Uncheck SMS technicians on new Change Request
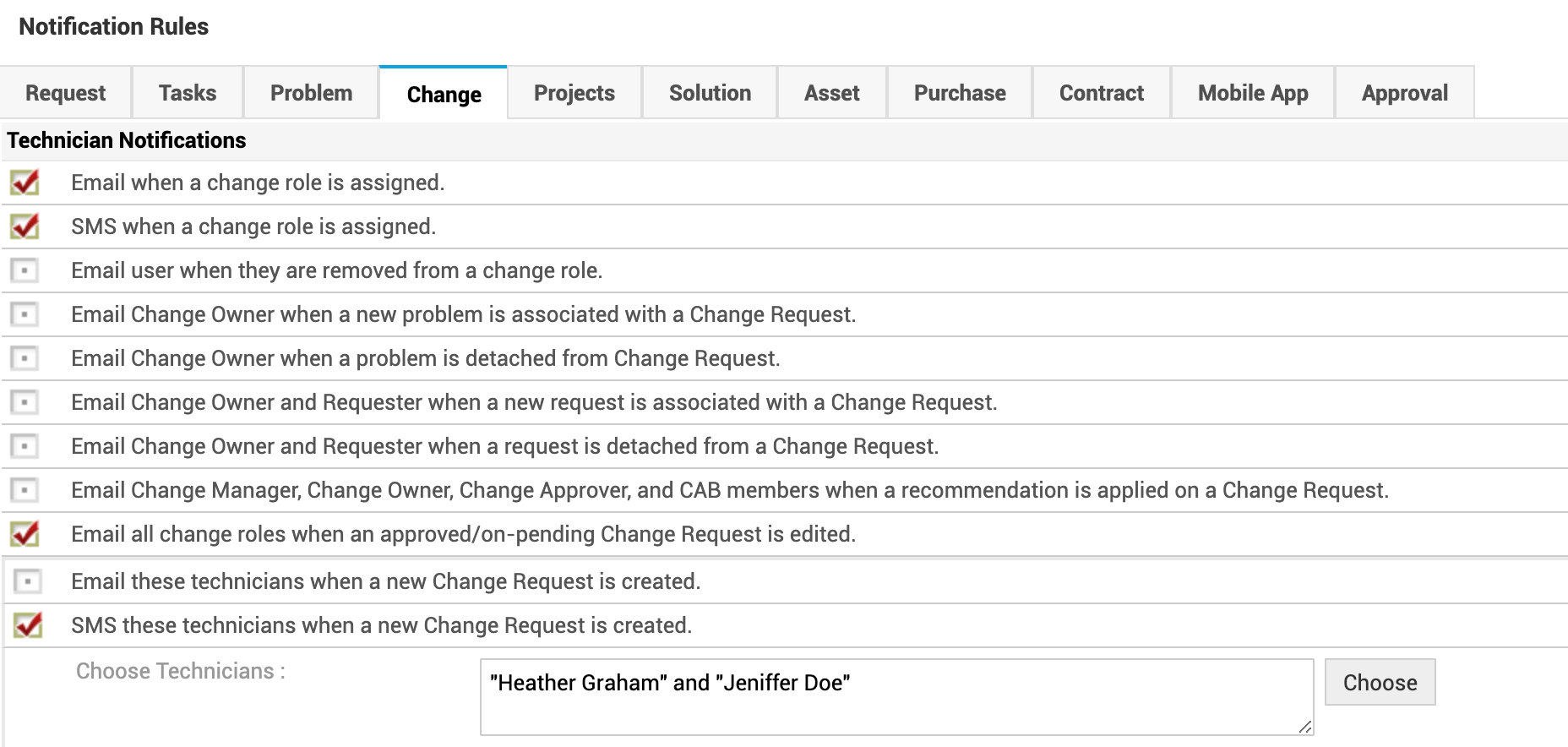Screen dimensions: 1568x747 [x=28, y=625]
